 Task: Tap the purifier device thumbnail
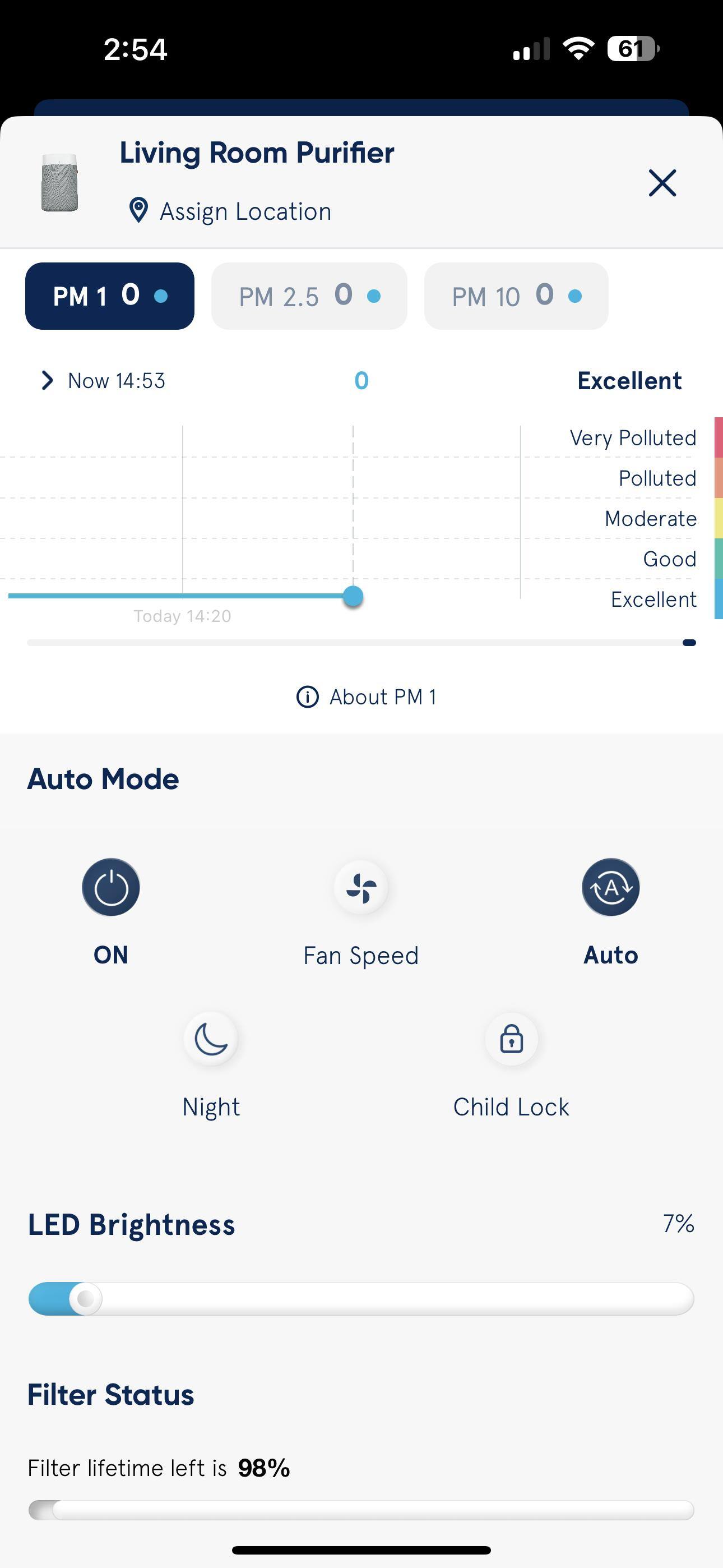[x=59, y=183]
